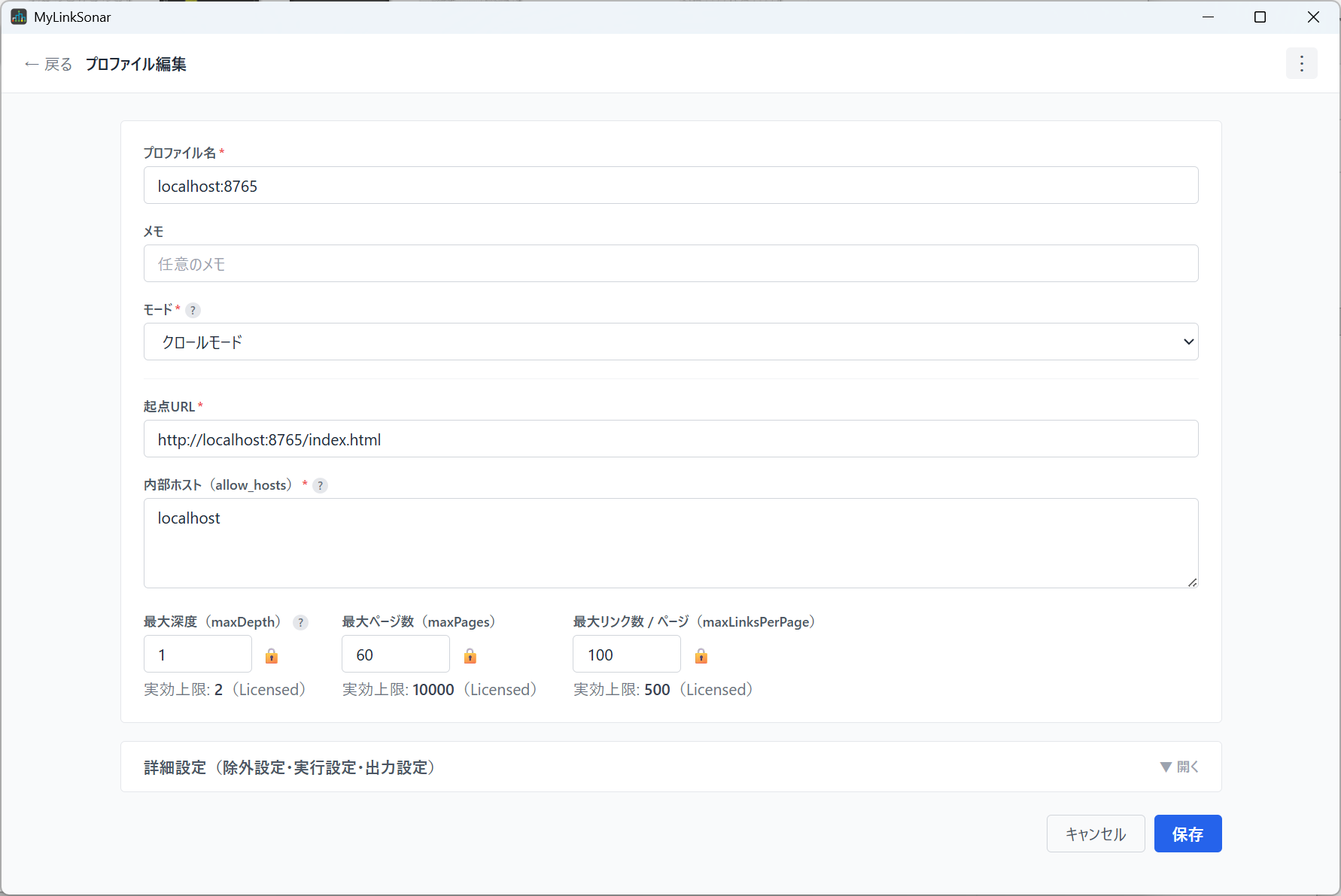Save the profile with 保存 button
This screenshot has width=1341, height=896.
tap(1187, 834)
